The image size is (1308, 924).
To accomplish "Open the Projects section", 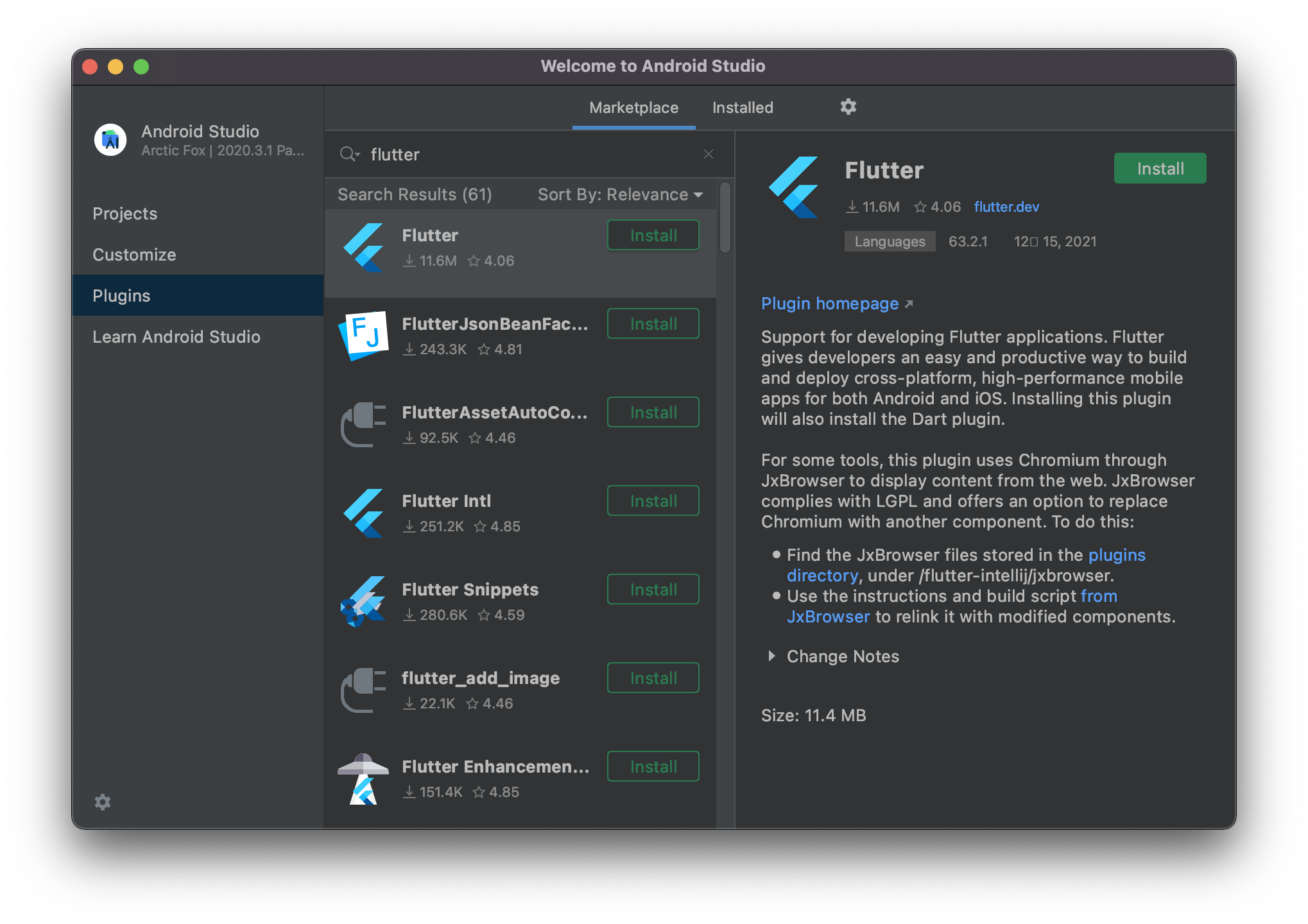I will click(198, 214).
